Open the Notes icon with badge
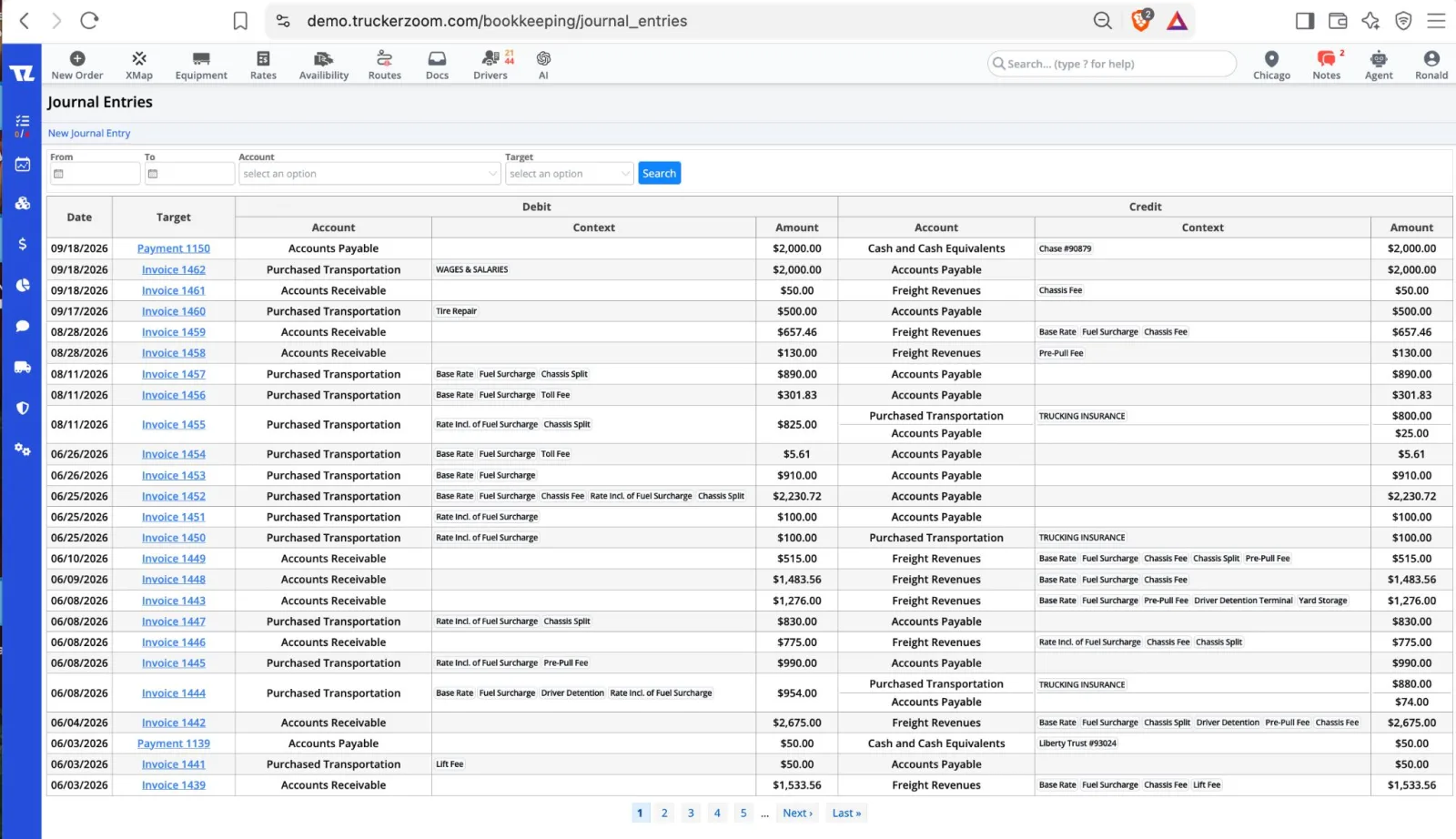This screenshot has width=1456, height=839. pyautogui.click(x=1327, y=65)
